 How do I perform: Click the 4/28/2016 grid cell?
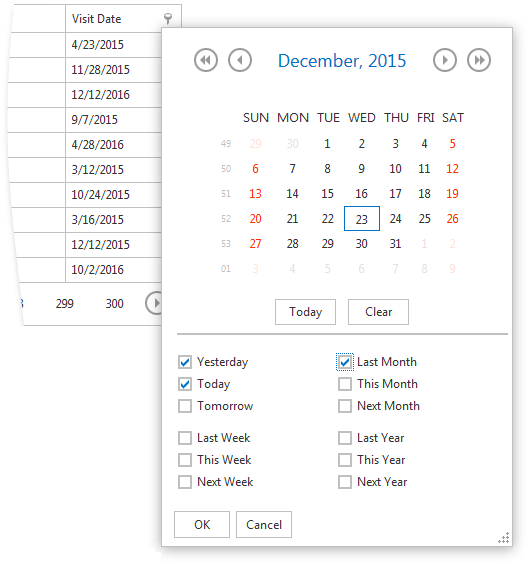(x=113, y=145)
